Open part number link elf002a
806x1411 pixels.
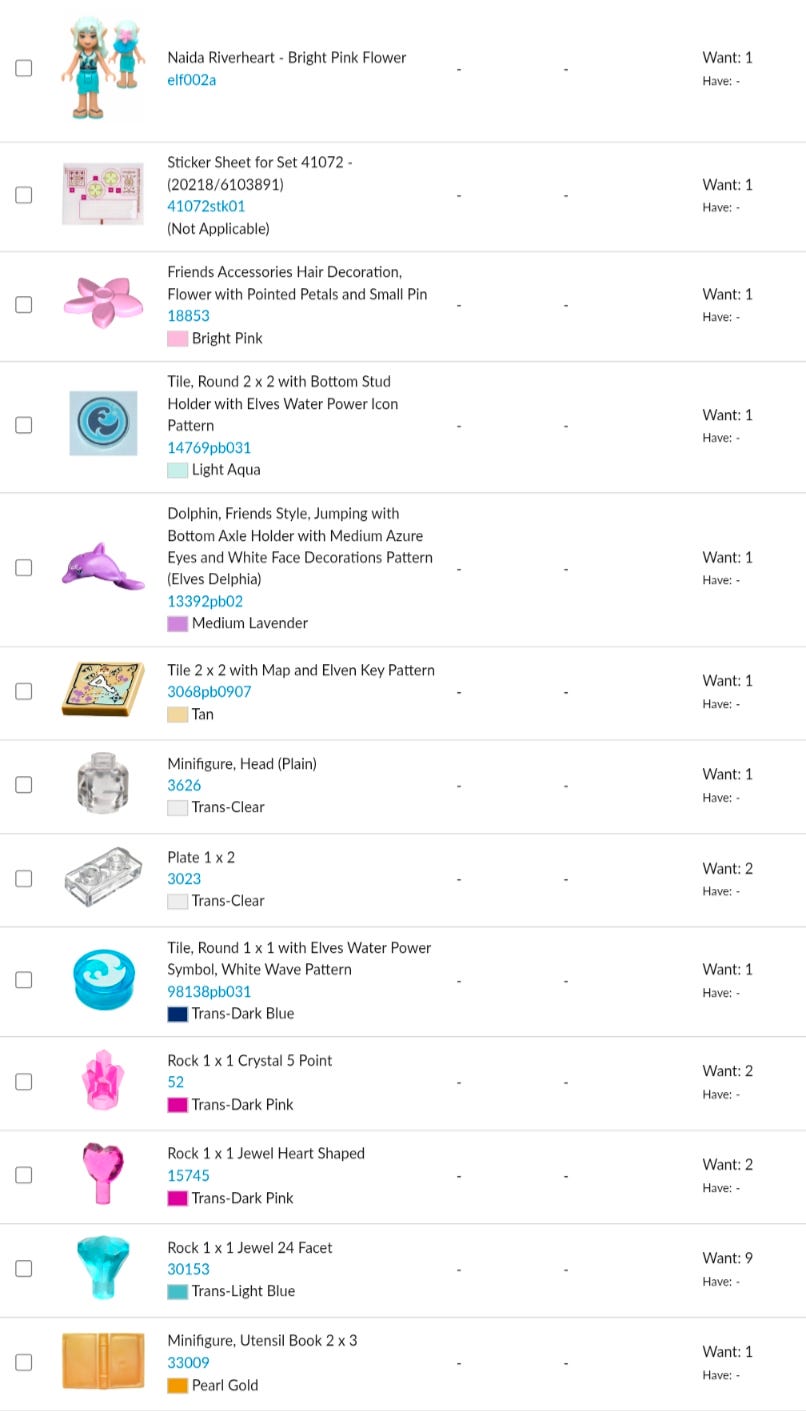pos(191,80)
